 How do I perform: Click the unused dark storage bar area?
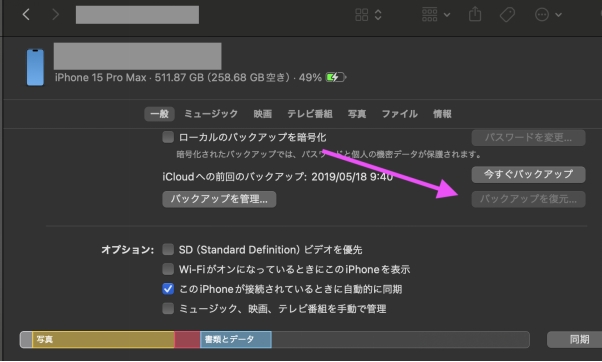coord(400,339)
